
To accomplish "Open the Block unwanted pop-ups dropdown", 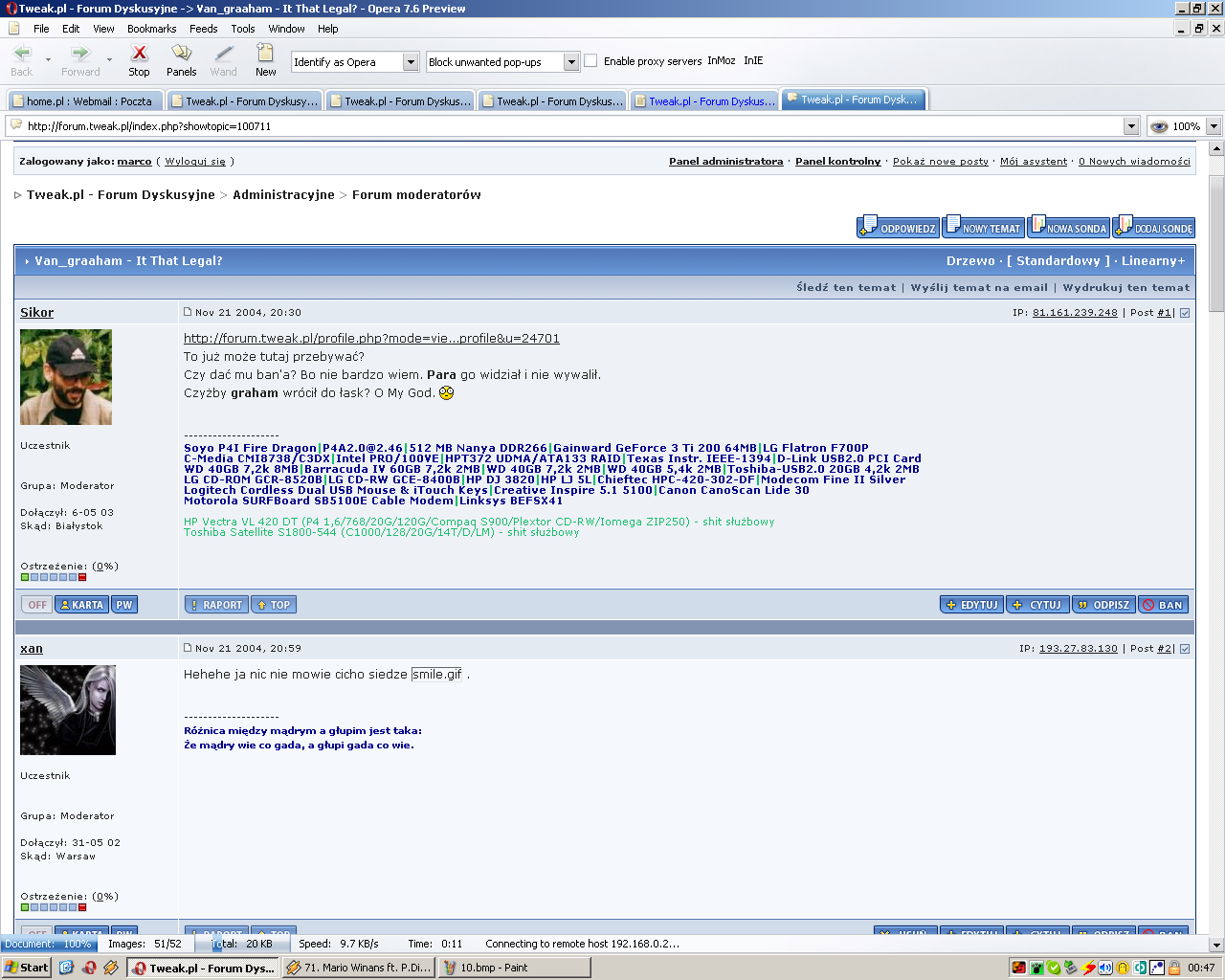I will [x=571, y=62].
